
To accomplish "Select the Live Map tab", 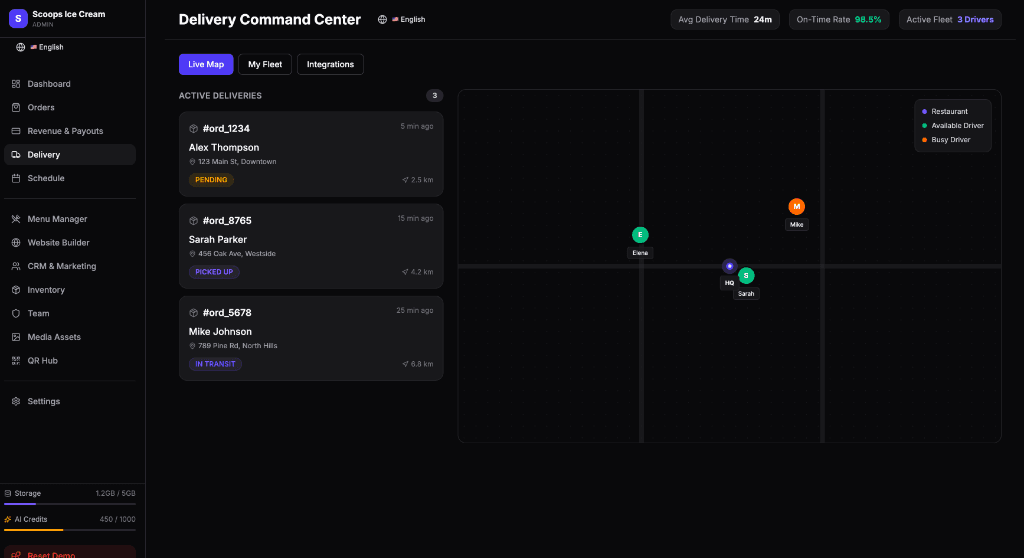I will pos(206,64).
